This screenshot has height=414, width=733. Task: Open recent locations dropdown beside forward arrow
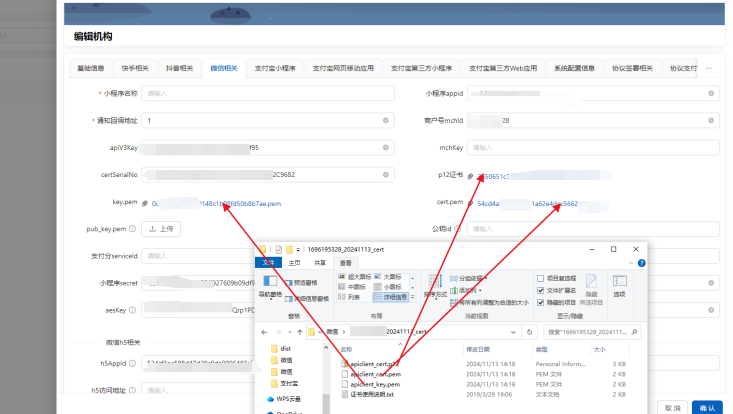[289, 332]
